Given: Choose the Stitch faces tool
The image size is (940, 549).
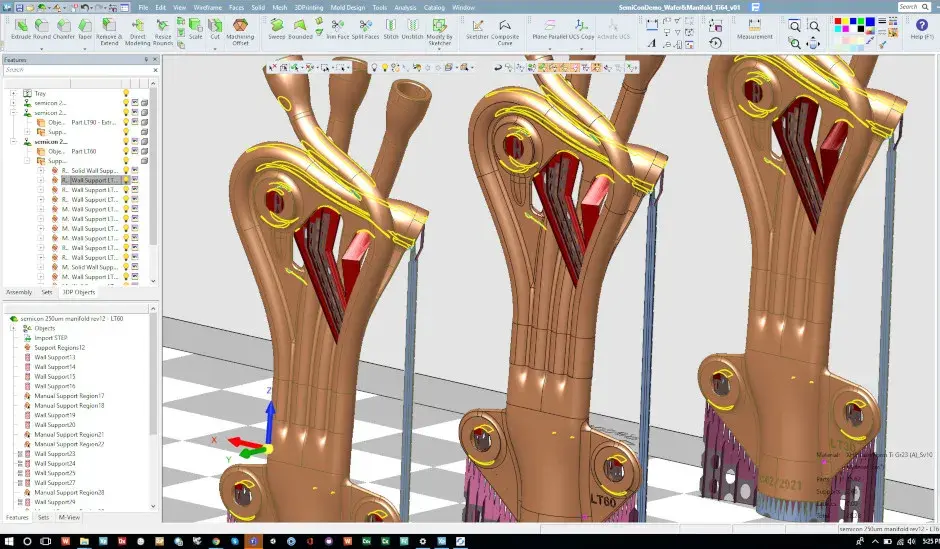Looking at the screenshot, I should 391,28.
